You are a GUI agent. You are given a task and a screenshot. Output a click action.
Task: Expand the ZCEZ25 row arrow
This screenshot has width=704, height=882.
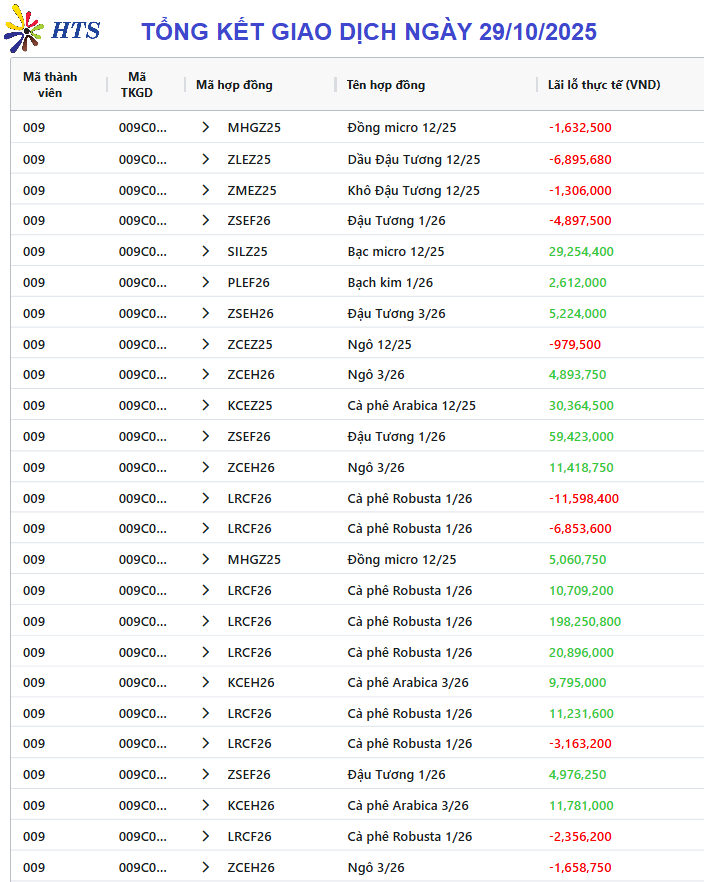point(206,344)
